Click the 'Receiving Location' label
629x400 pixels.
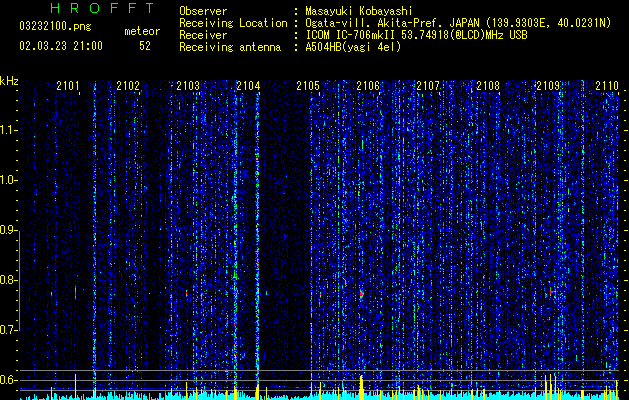point(233,23)
